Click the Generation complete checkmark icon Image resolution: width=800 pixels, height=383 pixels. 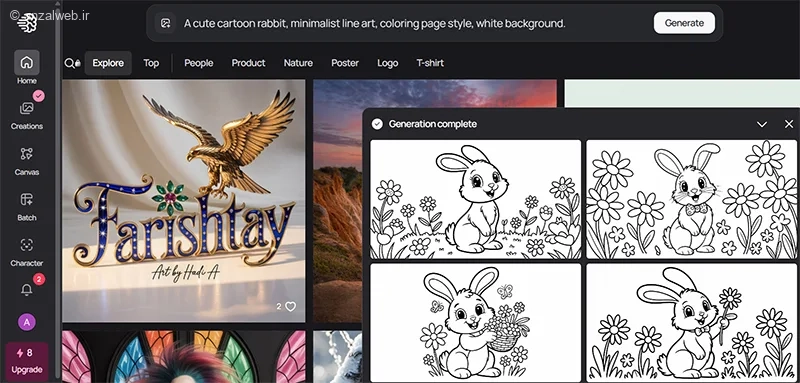tap(377, 124)
